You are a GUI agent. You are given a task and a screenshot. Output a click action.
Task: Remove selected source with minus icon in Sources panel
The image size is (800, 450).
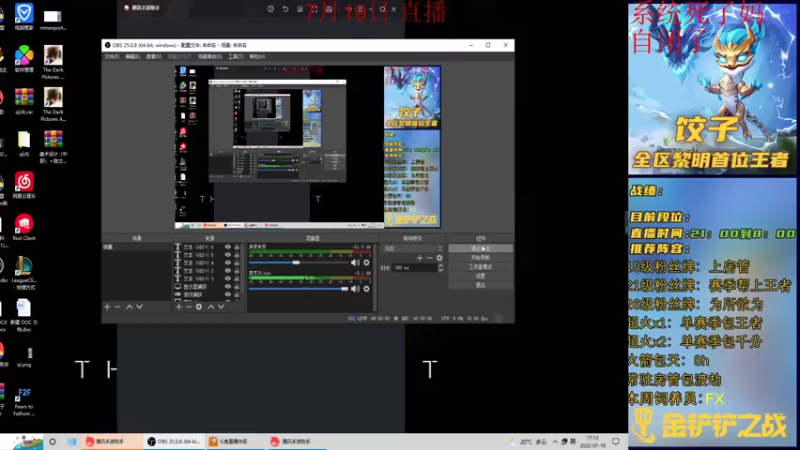[x=189, y=307]
